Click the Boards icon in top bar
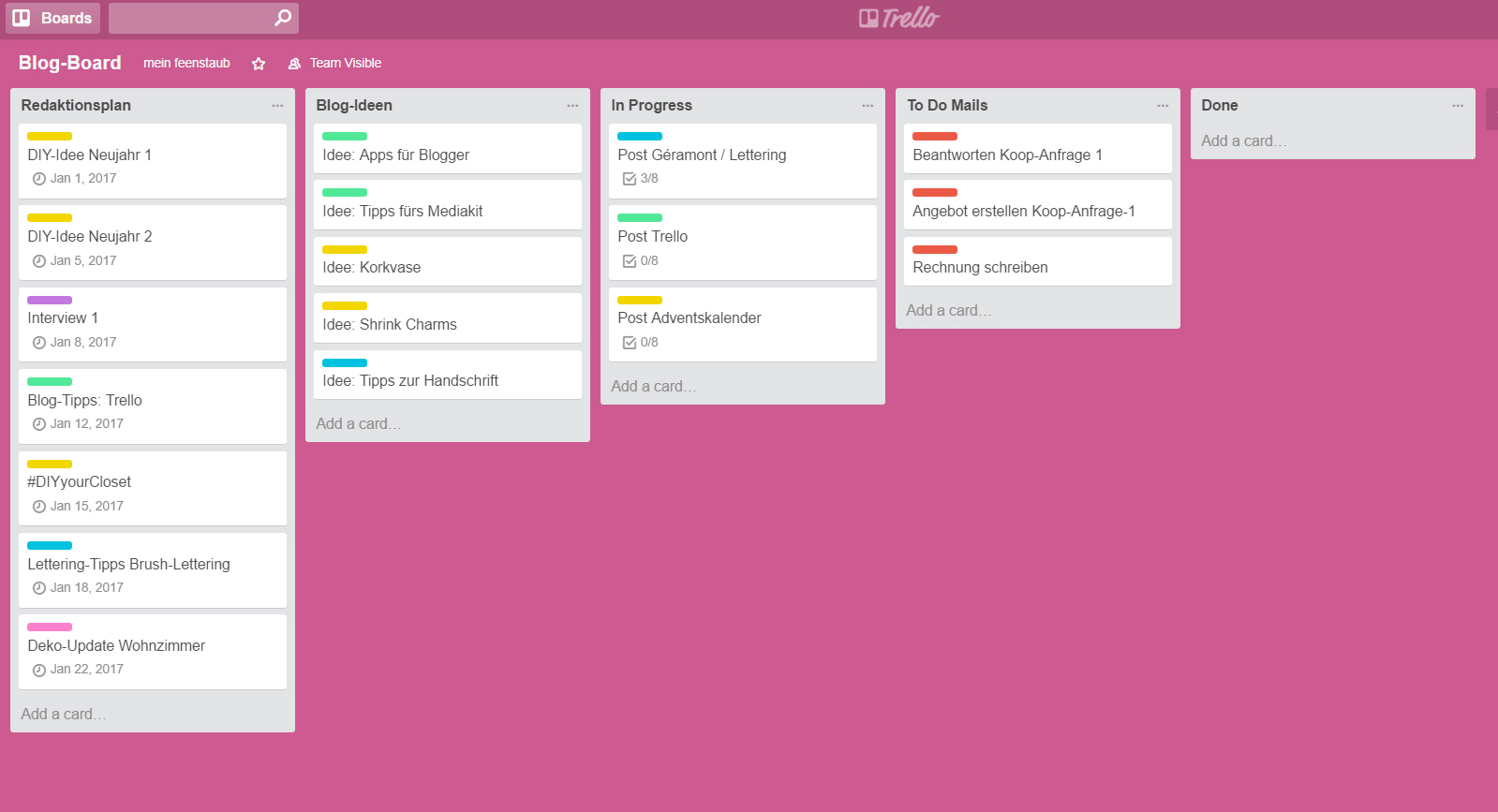The width and height of the screenshot is (1498, 812). (22, 18)
